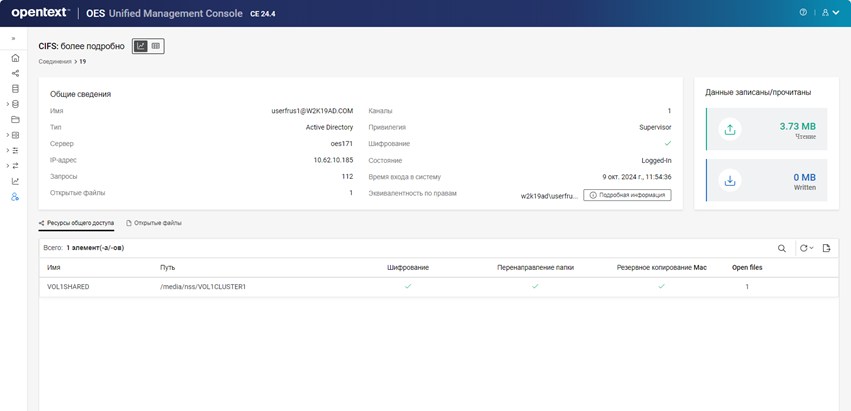This screenshot has height=411, width=851.
Task: Open the user account dropdown
Action: pos(830,13)
